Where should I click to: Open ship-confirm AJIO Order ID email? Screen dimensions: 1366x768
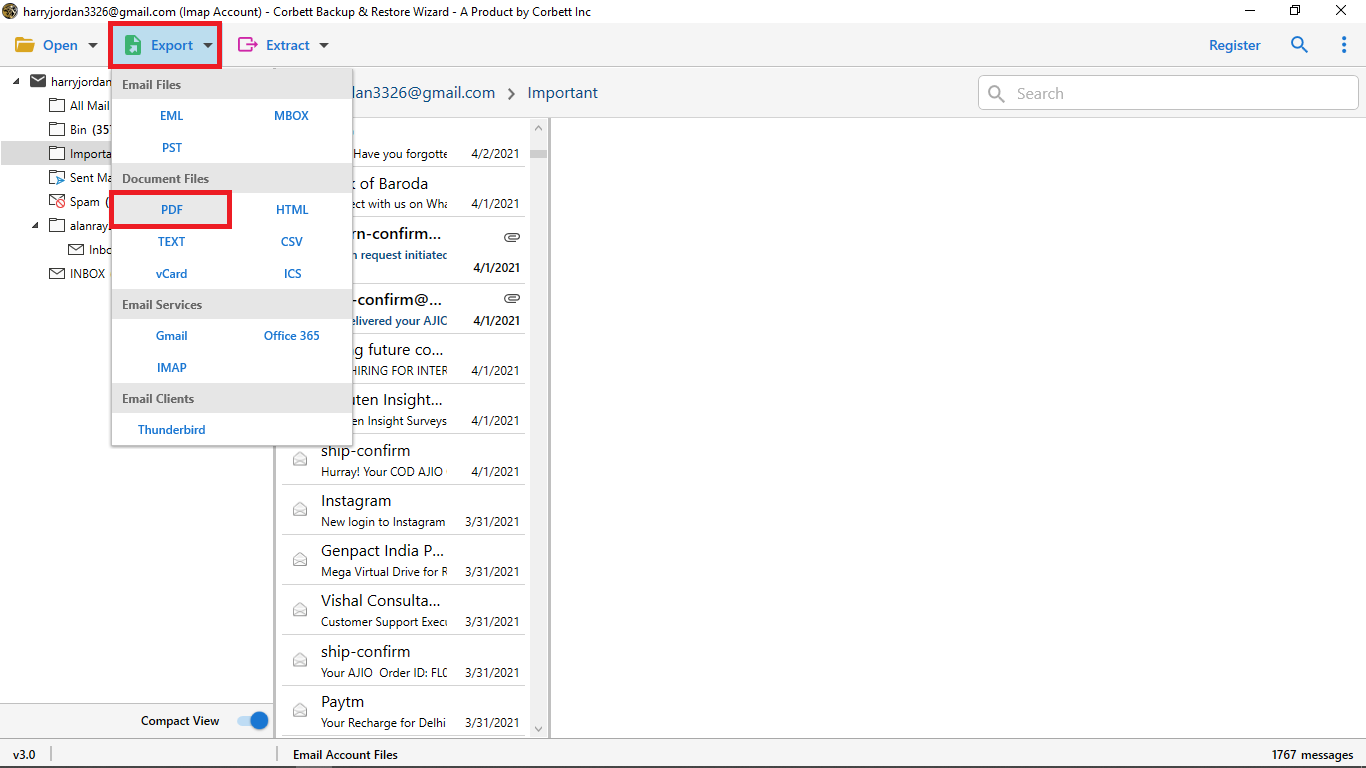[x=403, y=660]
